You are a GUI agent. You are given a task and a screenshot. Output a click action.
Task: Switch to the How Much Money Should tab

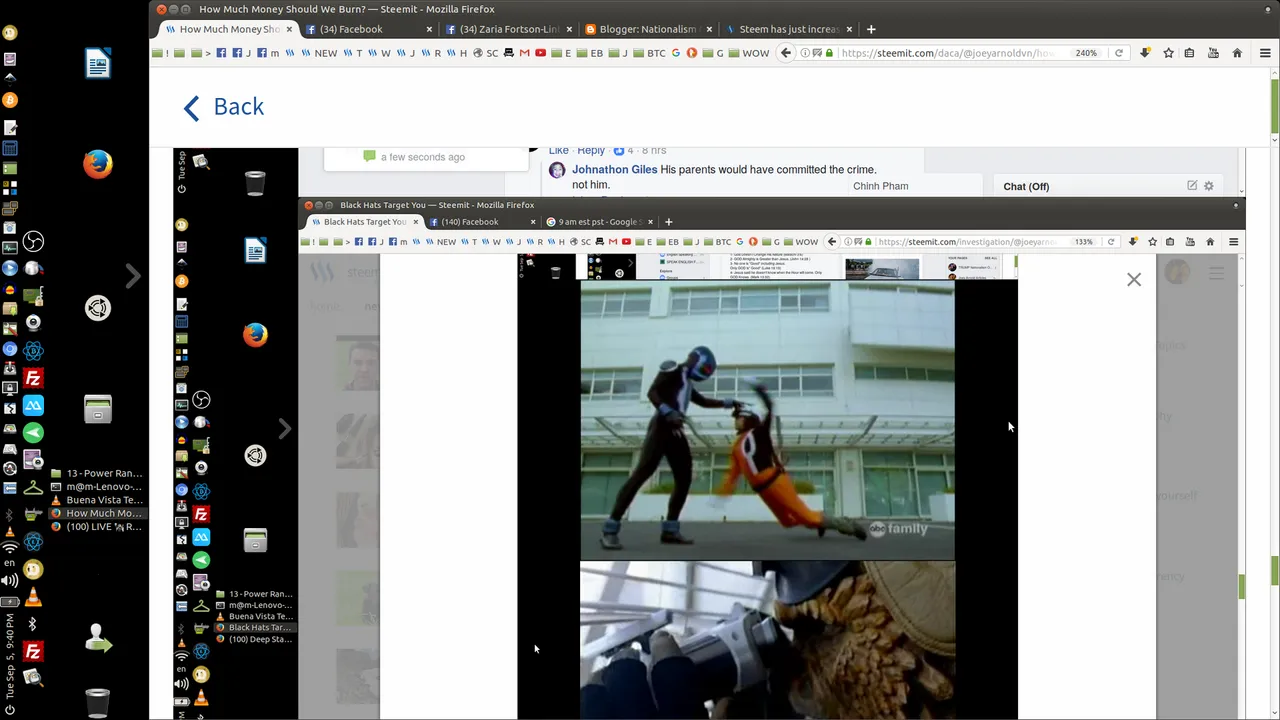coord(228,29)
